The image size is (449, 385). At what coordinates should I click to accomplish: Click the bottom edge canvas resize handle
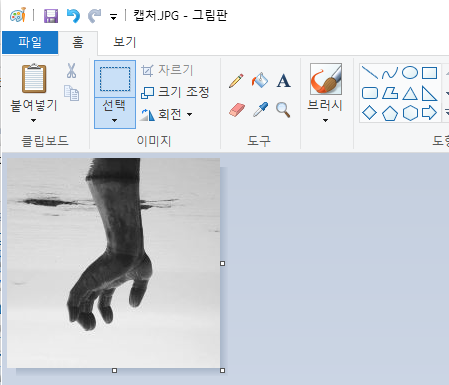[x=114, y=370]
